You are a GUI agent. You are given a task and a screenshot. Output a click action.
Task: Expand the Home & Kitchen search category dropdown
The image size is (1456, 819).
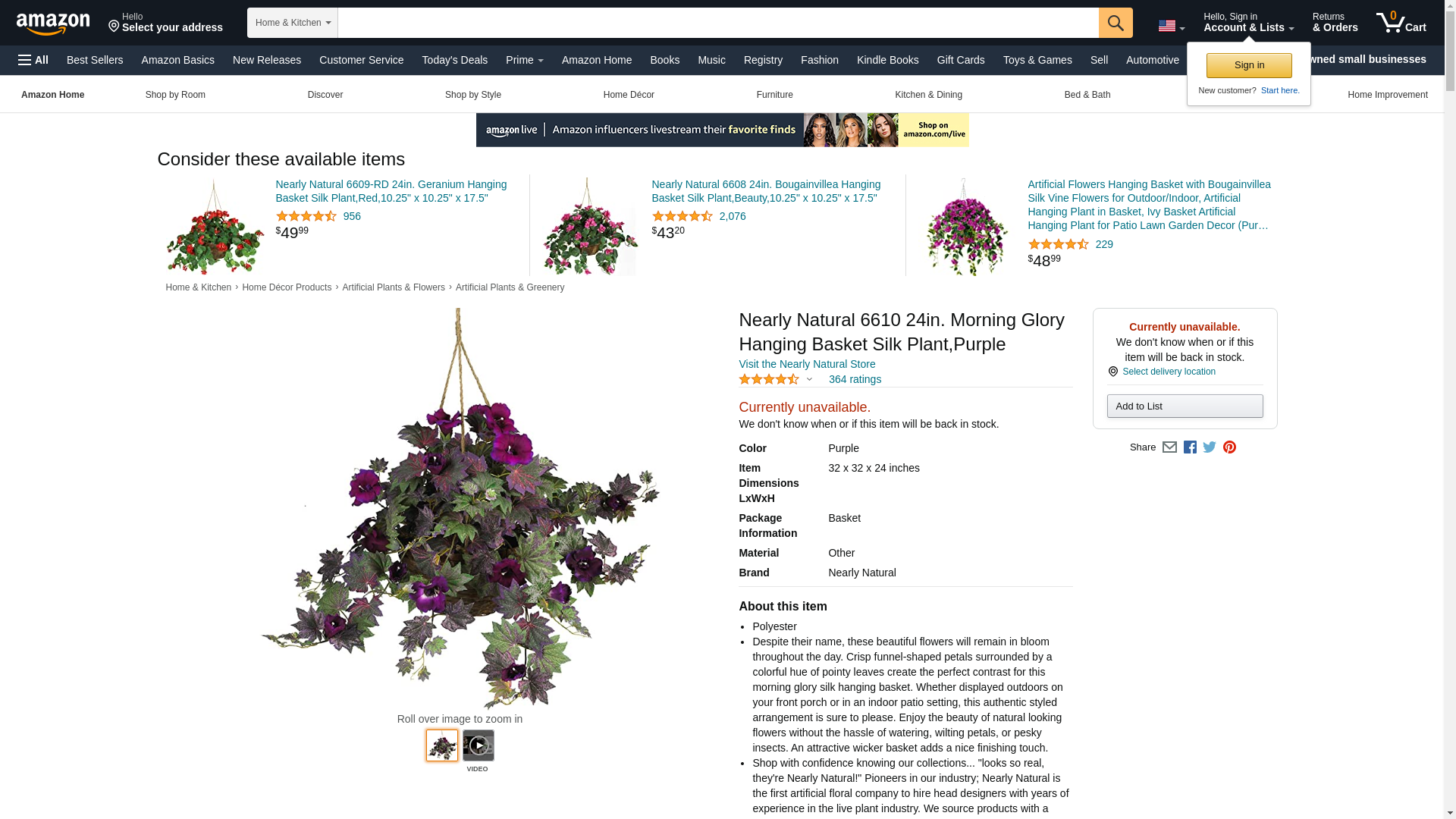(292, 23)
